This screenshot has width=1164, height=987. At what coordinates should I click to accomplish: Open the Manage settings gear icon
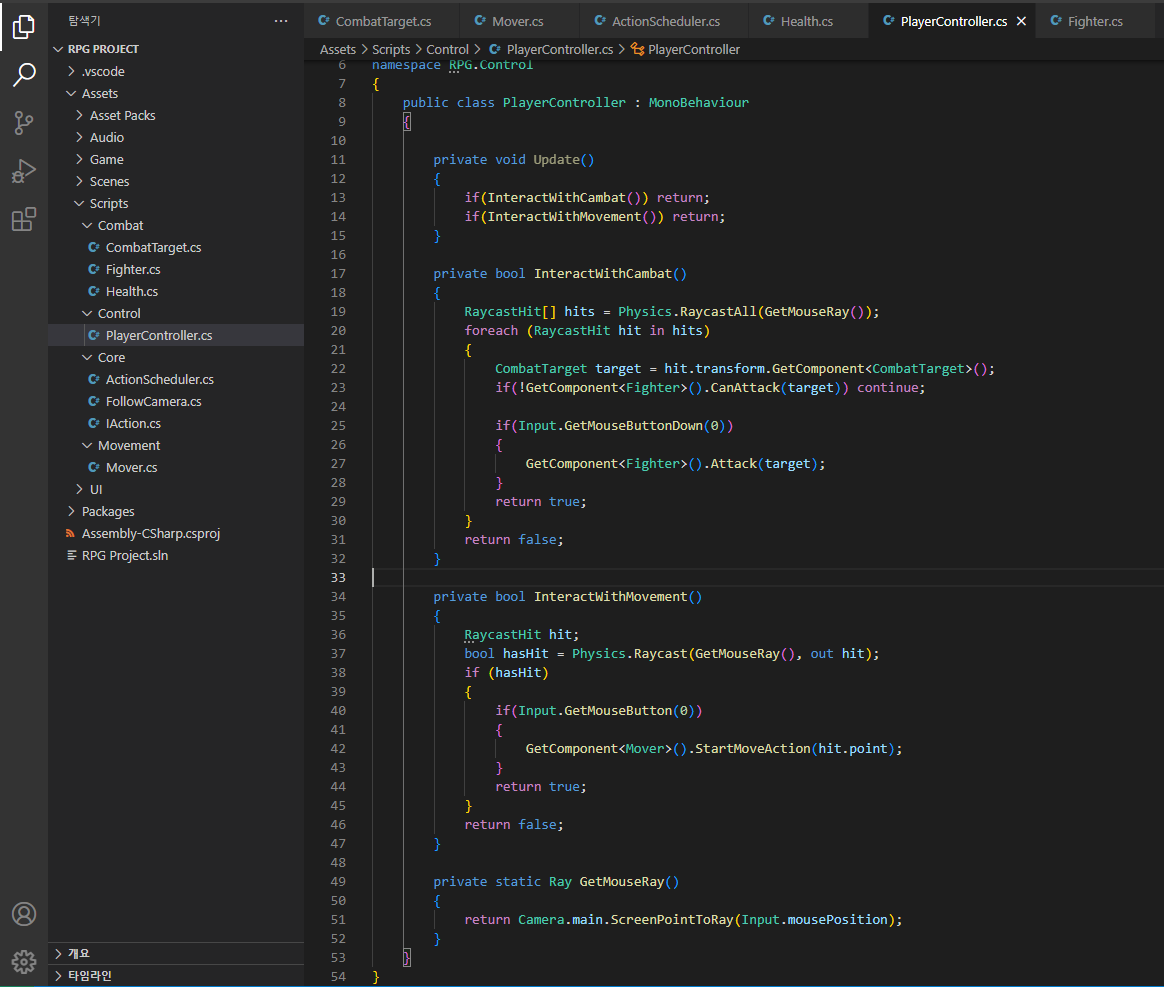coord(24,961)
